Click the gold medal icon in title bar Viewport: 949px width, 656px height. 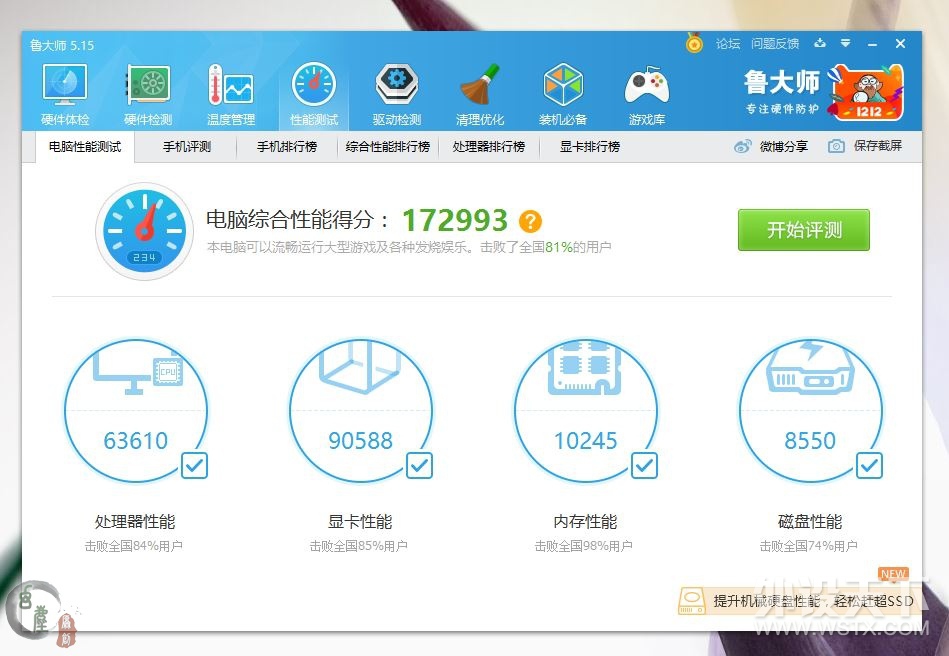point(694,44)
